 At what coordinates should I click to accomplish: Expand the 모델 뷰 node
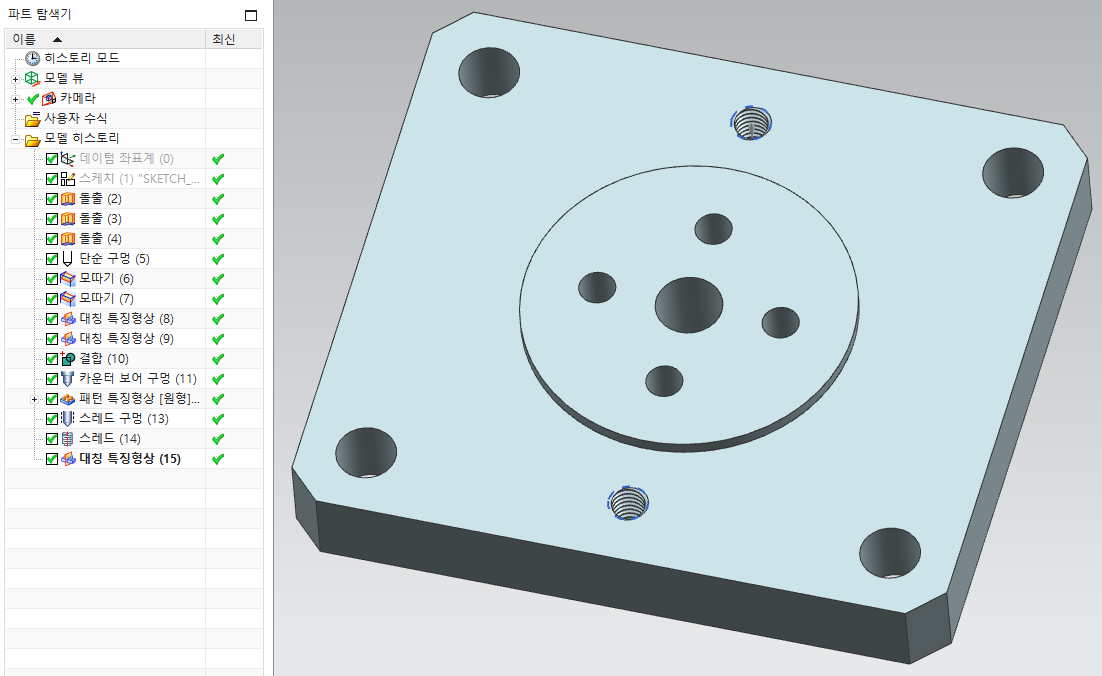click(15, 79)
